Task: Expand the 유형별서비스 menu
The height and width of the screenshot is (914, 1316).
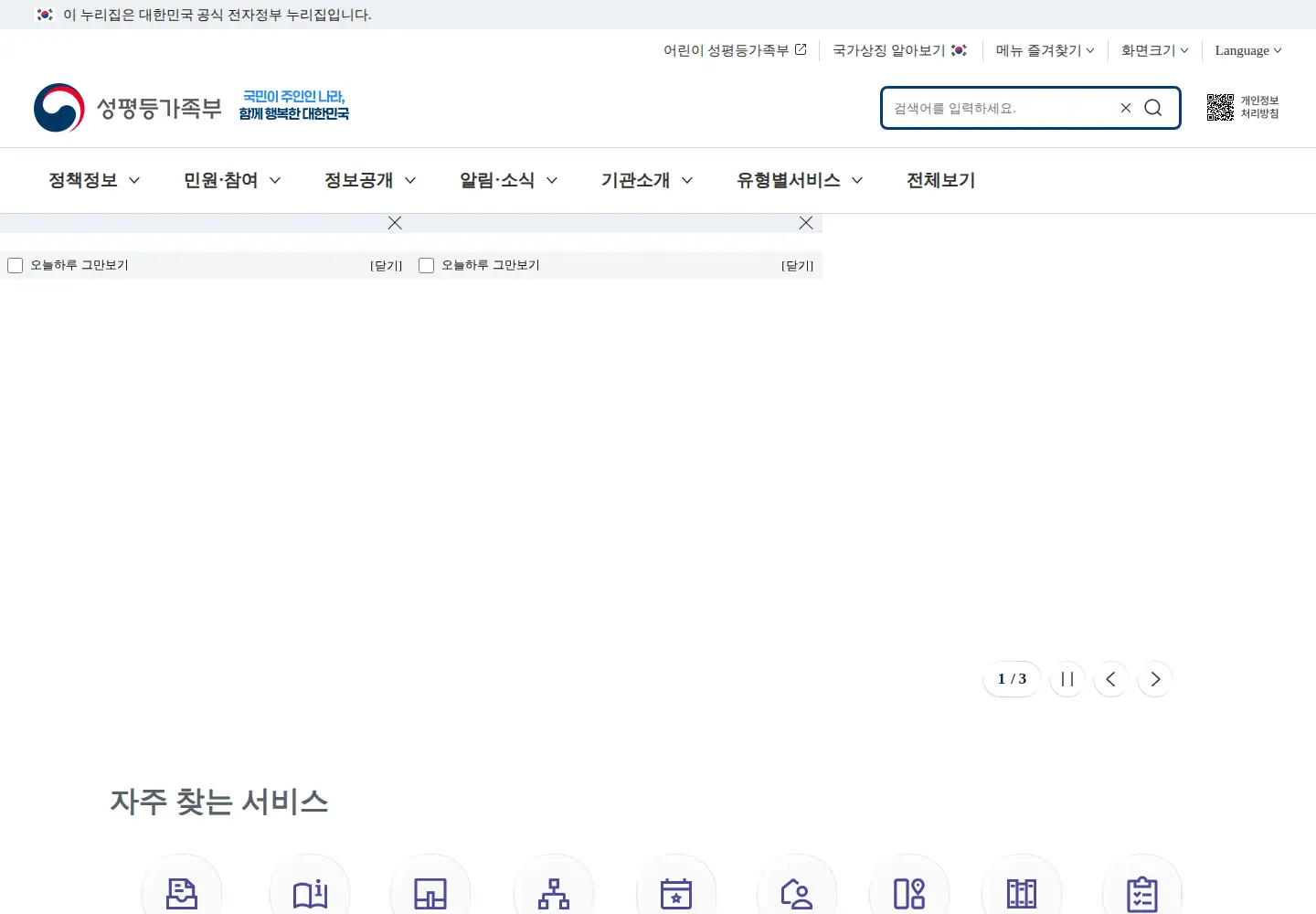Action: pyautogui.click(x=800, y=180)
